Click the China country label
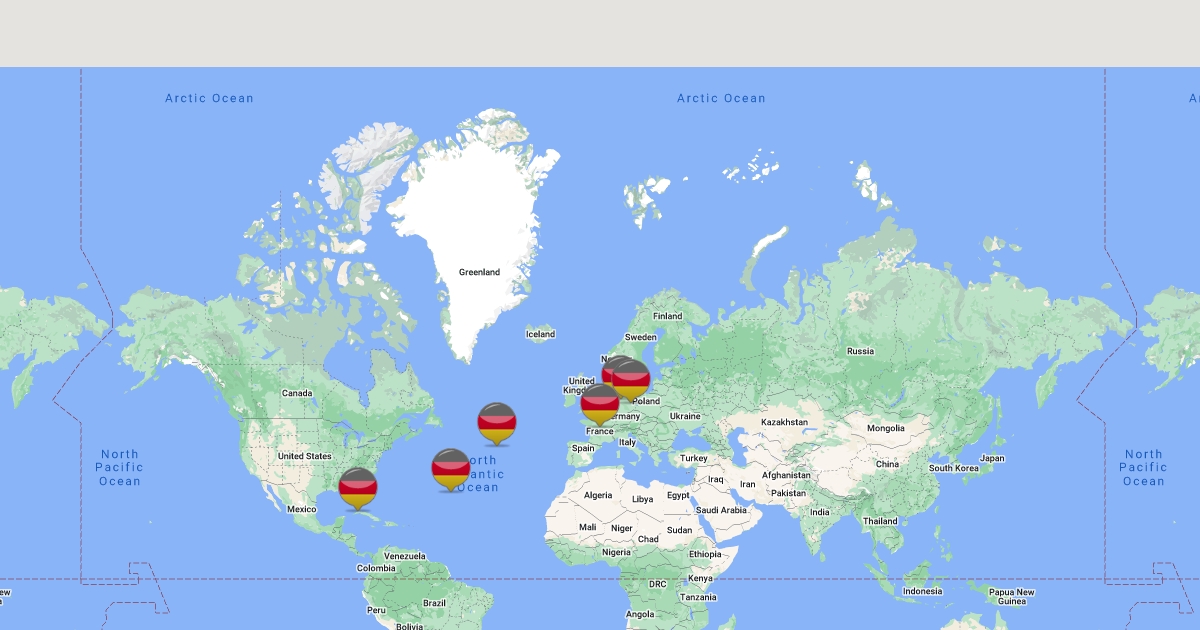The width and height of the screenshot is (1200, 630). point(887,464)
